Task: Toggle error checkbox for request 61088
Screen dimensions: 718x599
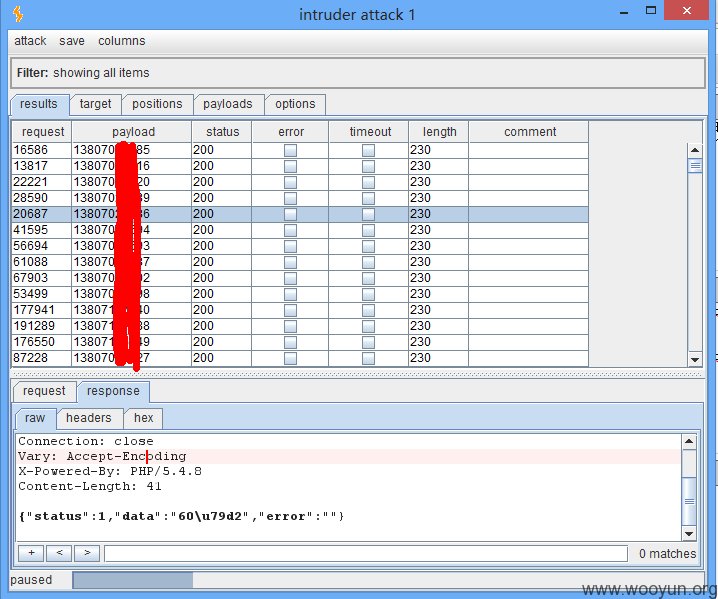Action: click(x=290, y=262)
